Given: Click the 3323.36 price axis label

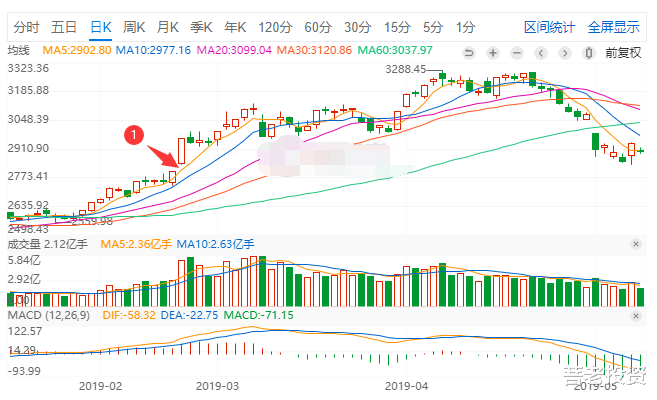Looking at the screenshot, I should point(28,68).
